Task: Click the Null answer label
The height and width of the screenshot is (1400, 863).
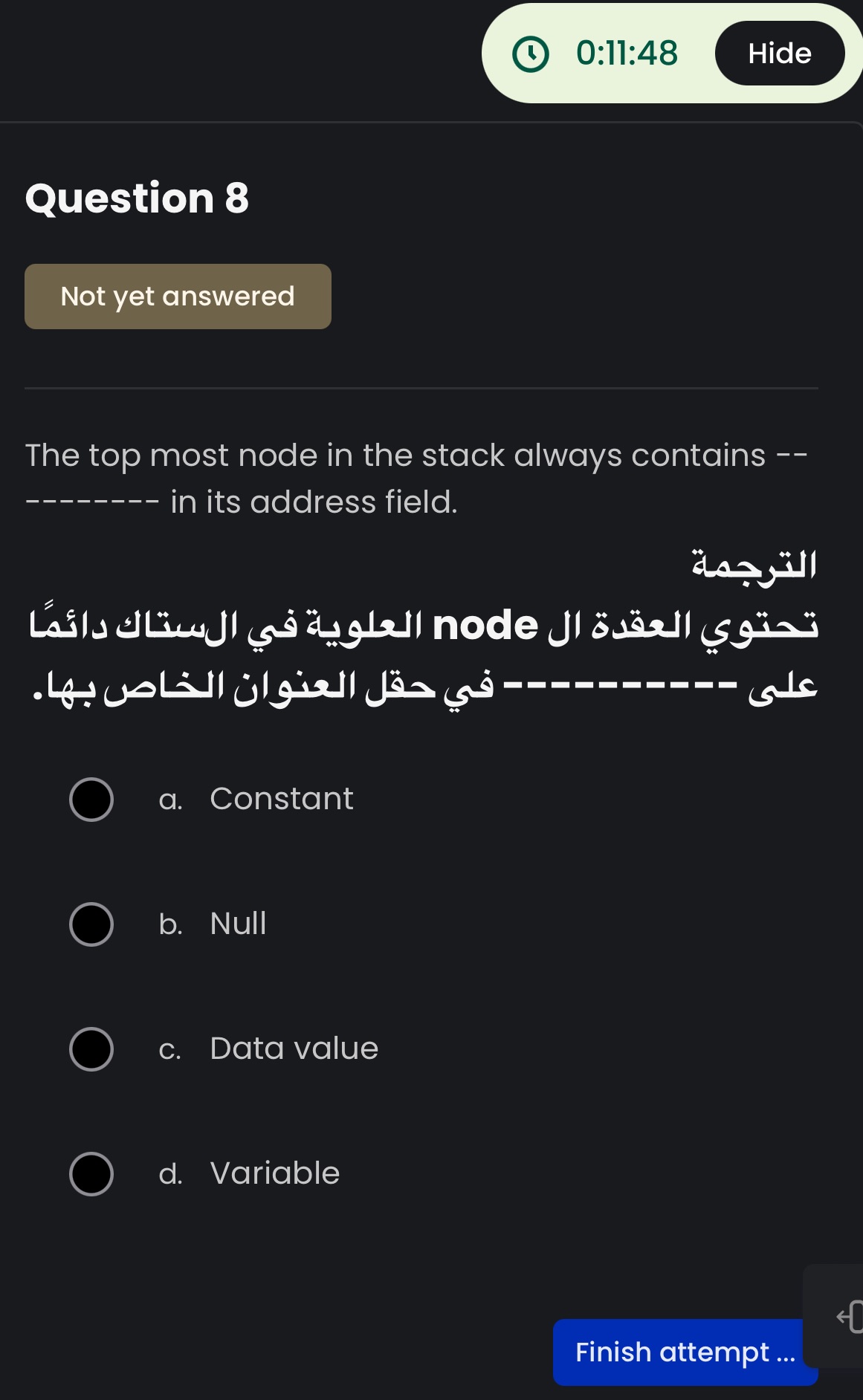Action: point(237,924)
